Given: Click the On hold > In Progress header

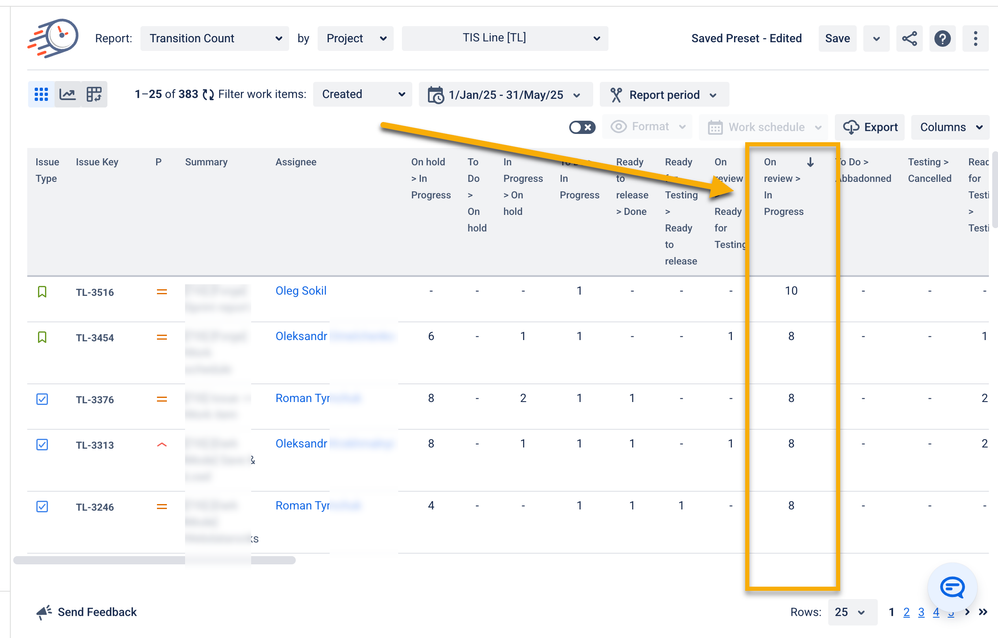Looking at the screenshot, I should 431,178.
